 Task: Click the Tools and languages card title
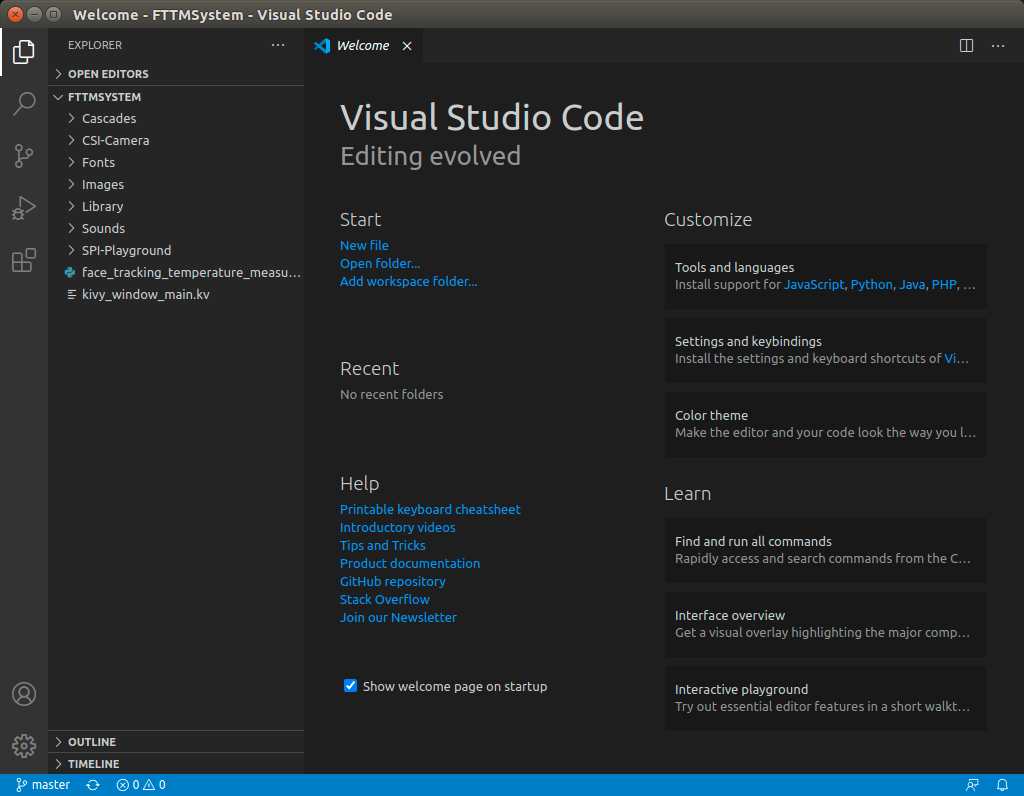734,268
